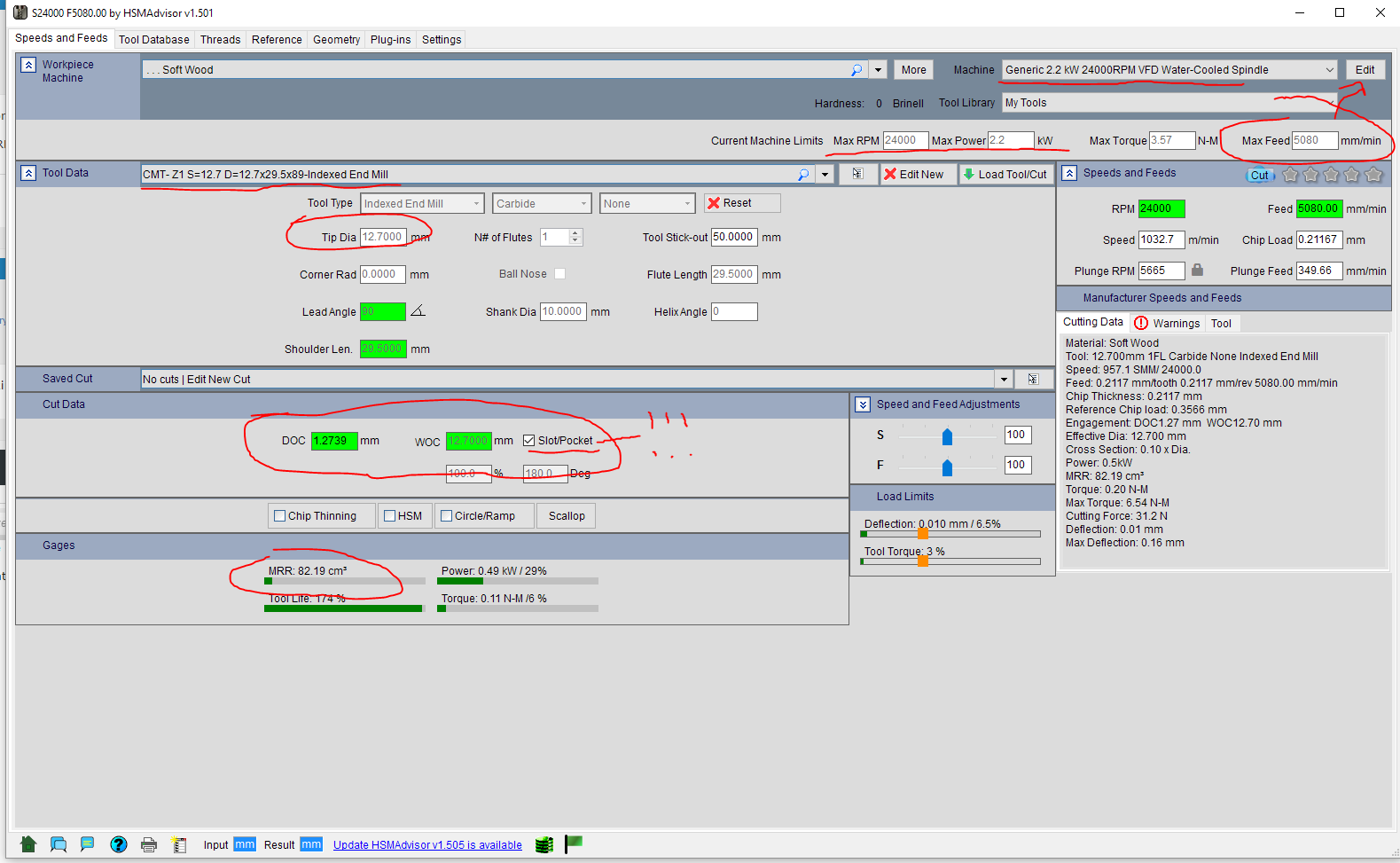Click the Tool Stick-out input field

(733, 238)
